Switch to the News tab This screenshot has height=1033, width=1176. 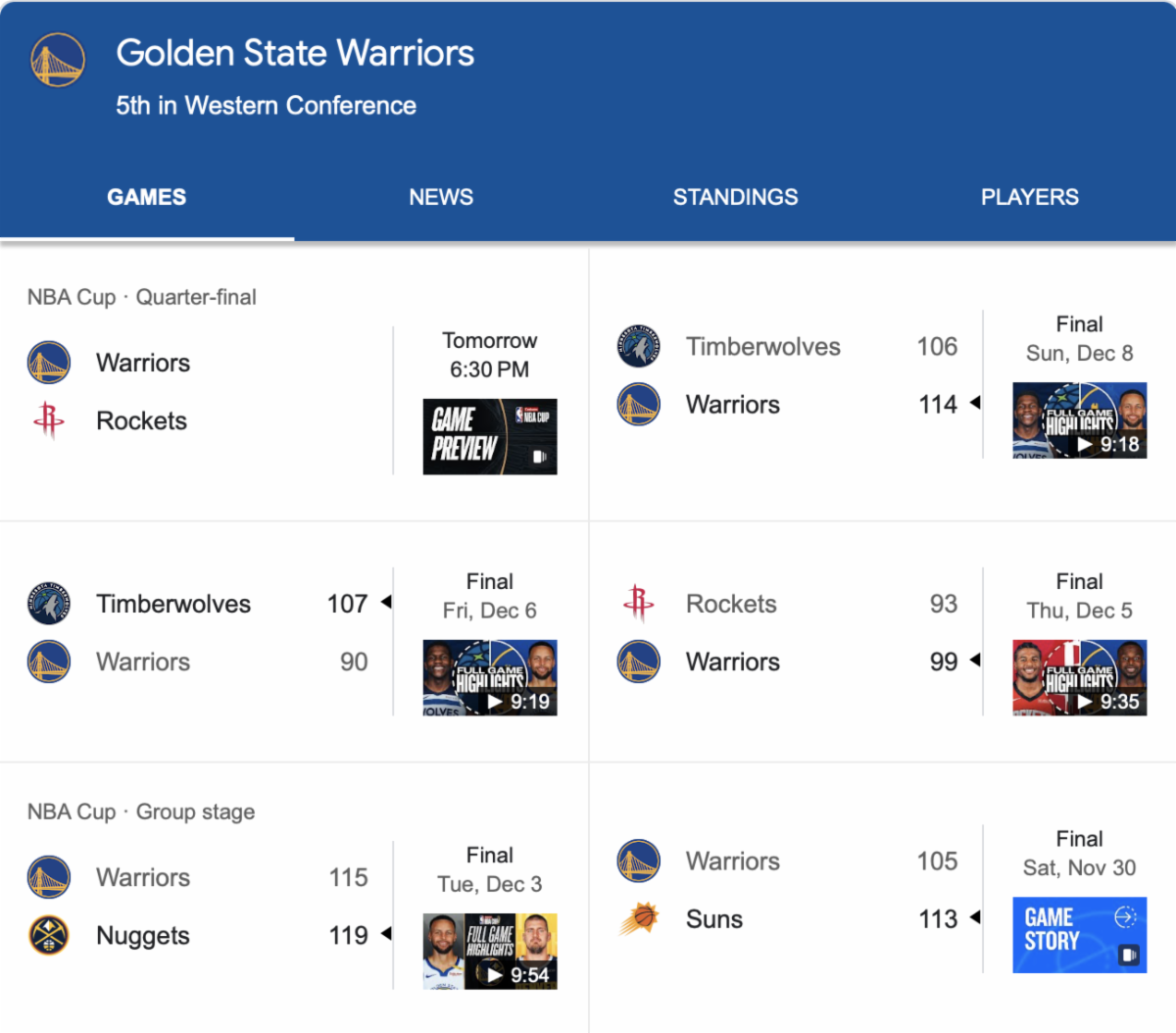pos(441,197)
